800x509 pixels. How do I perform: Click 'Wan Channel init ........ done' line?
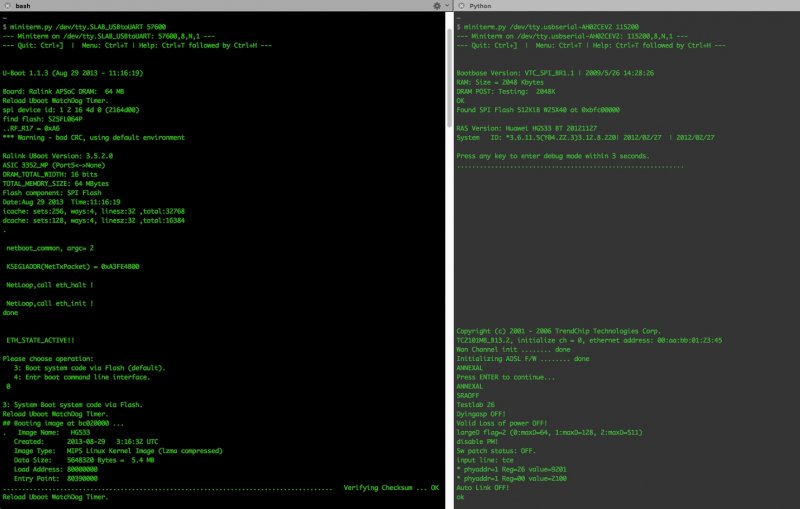pyautogui.click(x=513, y=349)
